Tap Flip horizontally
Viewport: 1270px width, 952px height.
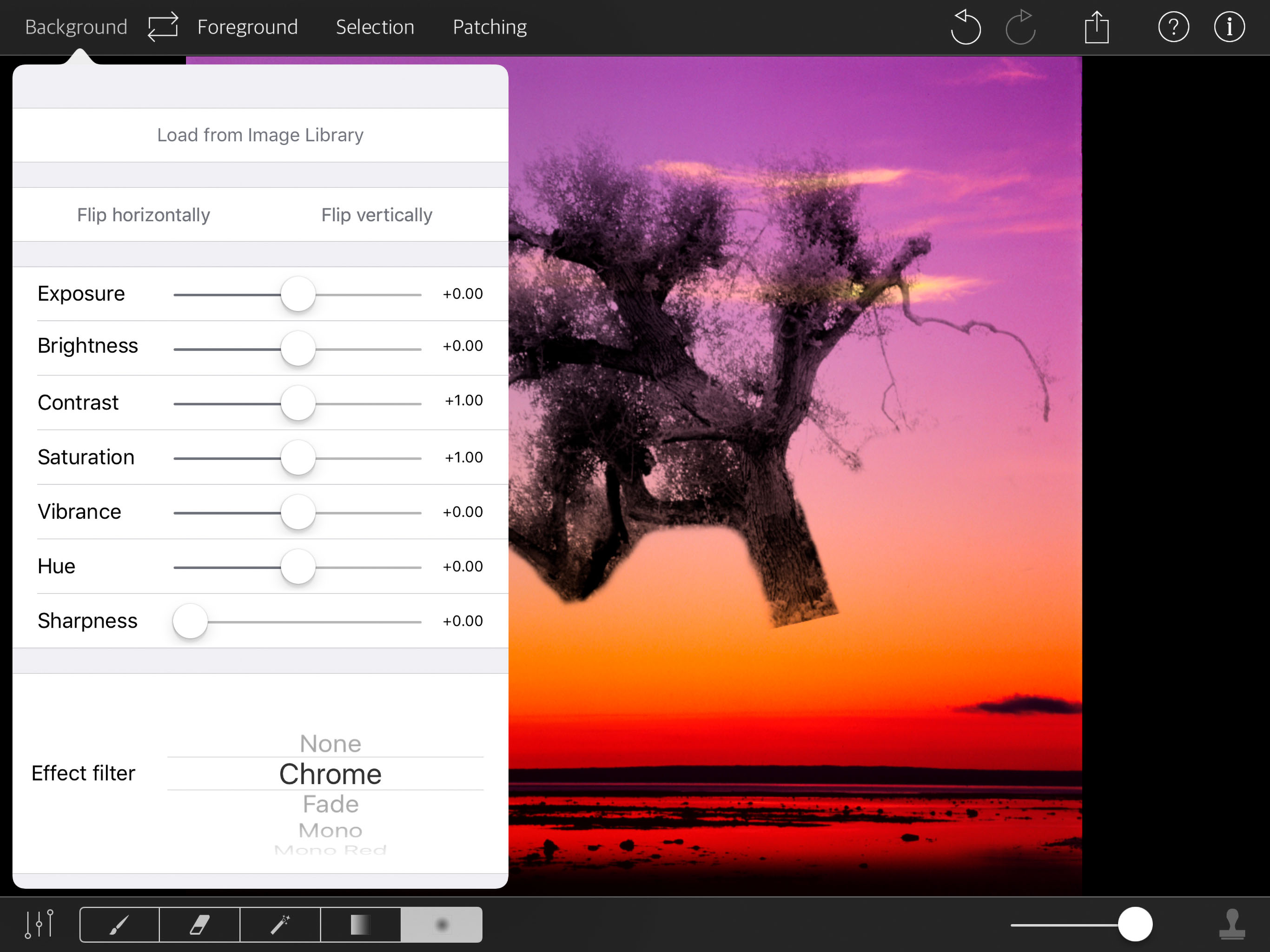pos(144,215)
